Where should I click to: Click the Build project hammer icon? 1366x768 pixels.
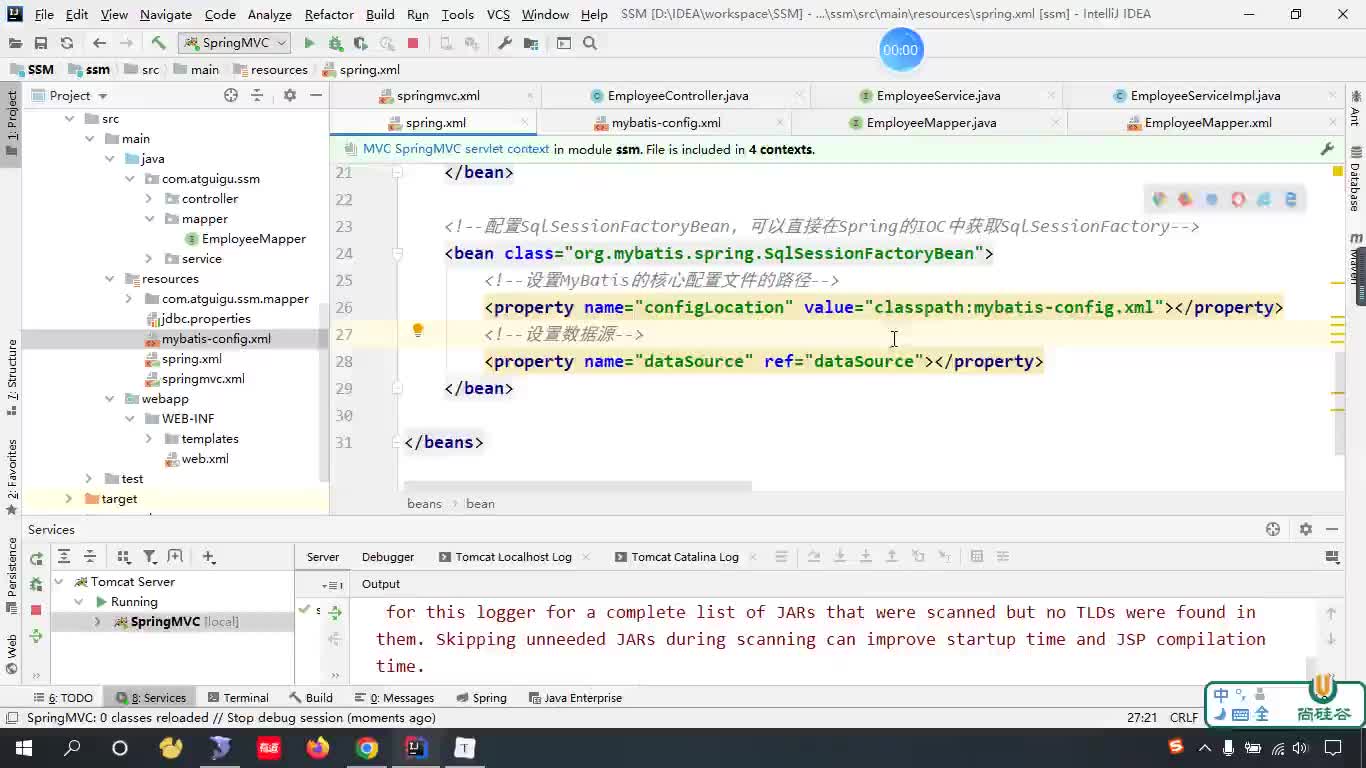[158, 43]
